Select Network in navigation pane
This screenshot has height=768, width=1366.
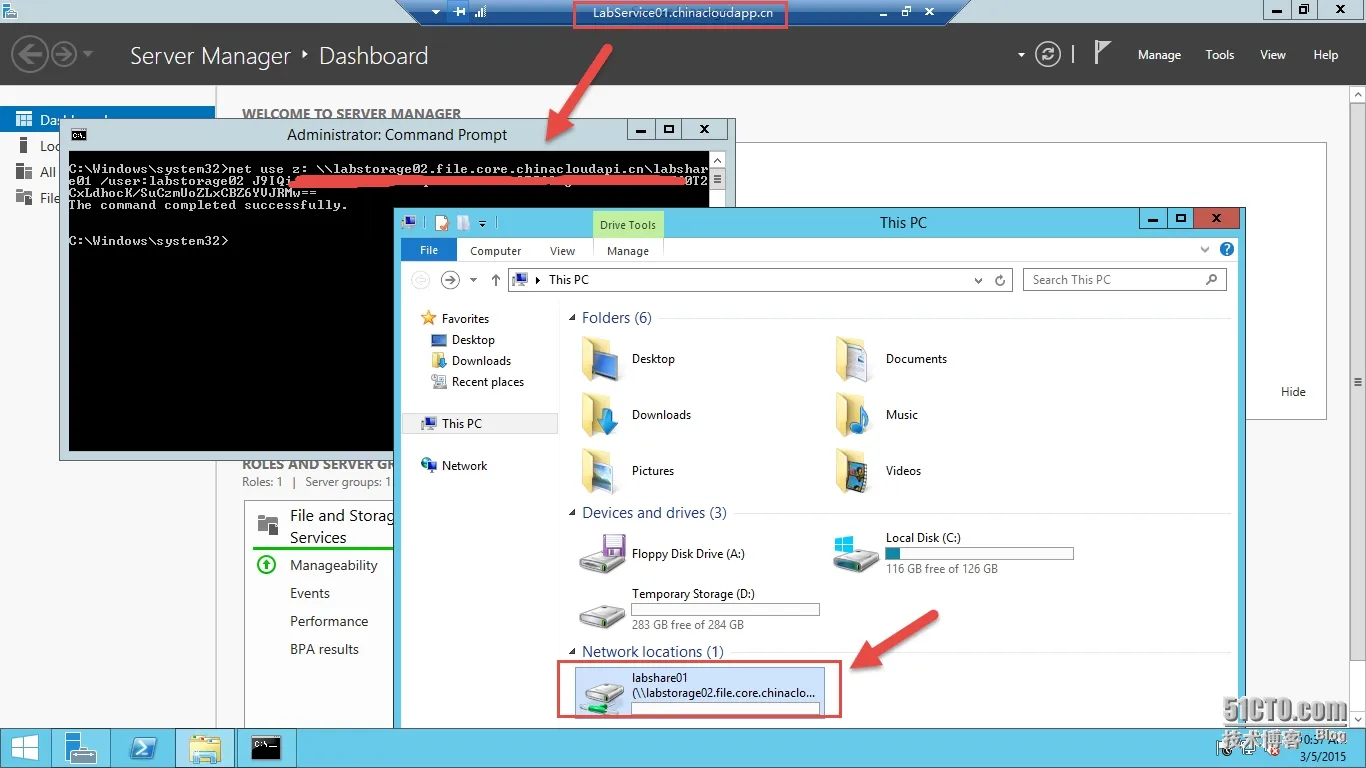(464, 466)
